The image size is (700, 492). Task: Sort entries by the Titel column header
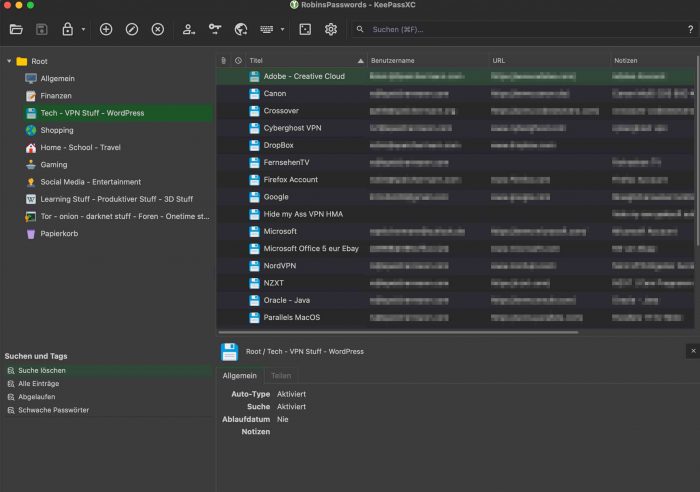(300, 61)
